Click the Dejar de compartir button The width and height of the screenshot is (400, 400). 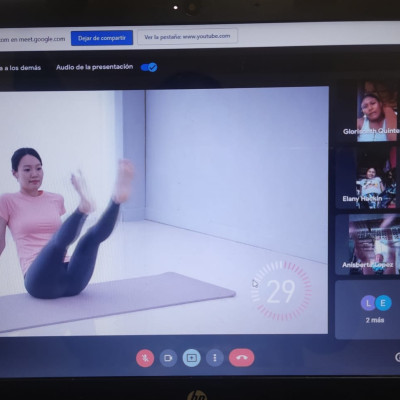tap(102, 38)
